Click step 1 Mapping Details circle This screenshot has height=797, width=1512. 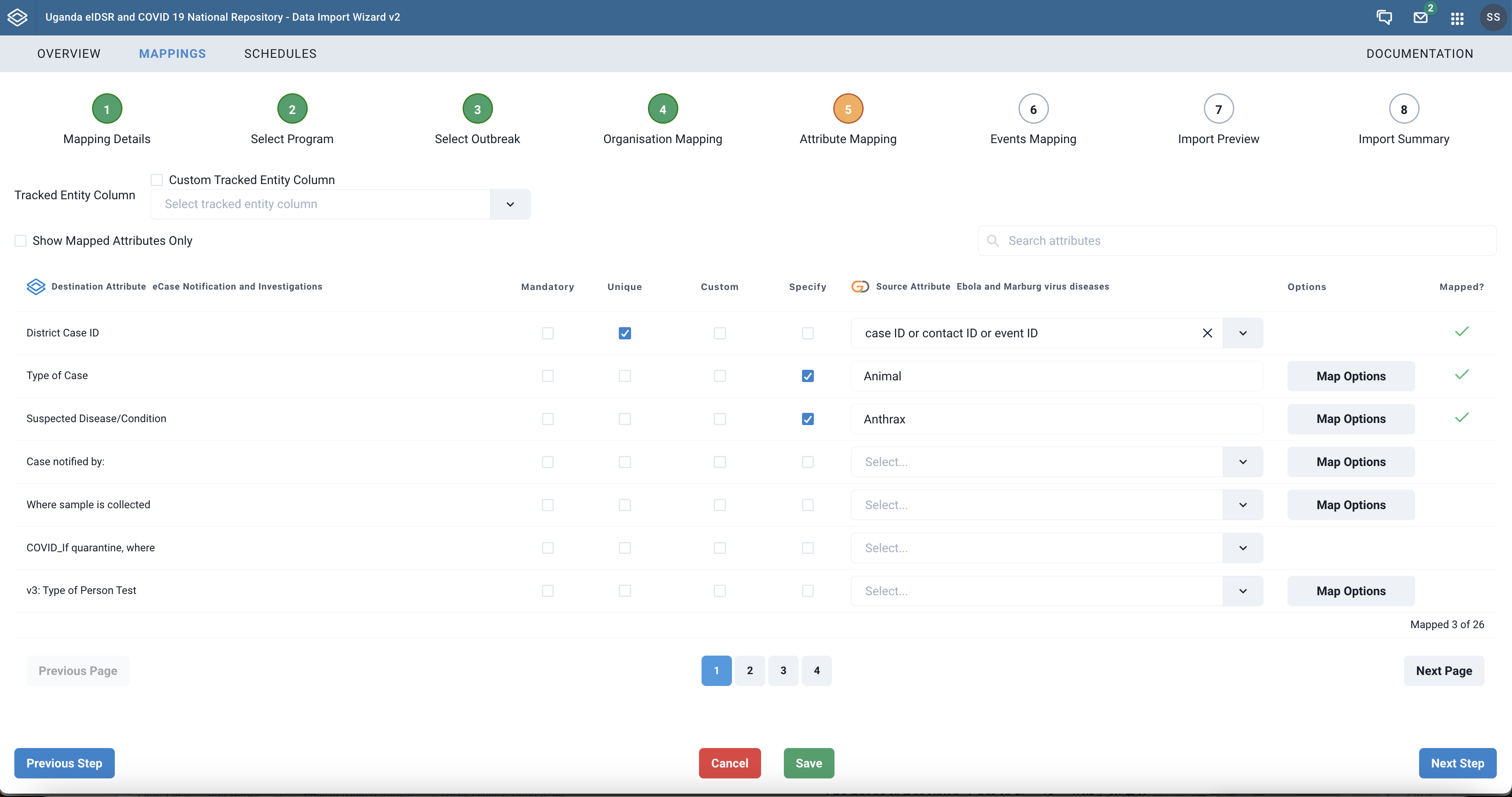tap(107, 109)
